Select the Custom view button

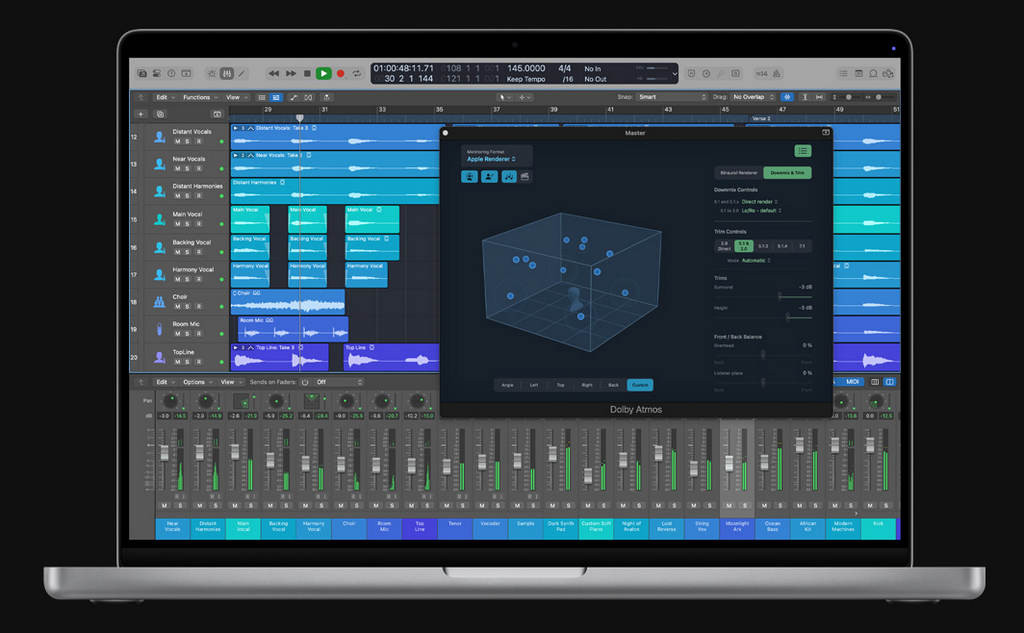[x=640, y=385]
